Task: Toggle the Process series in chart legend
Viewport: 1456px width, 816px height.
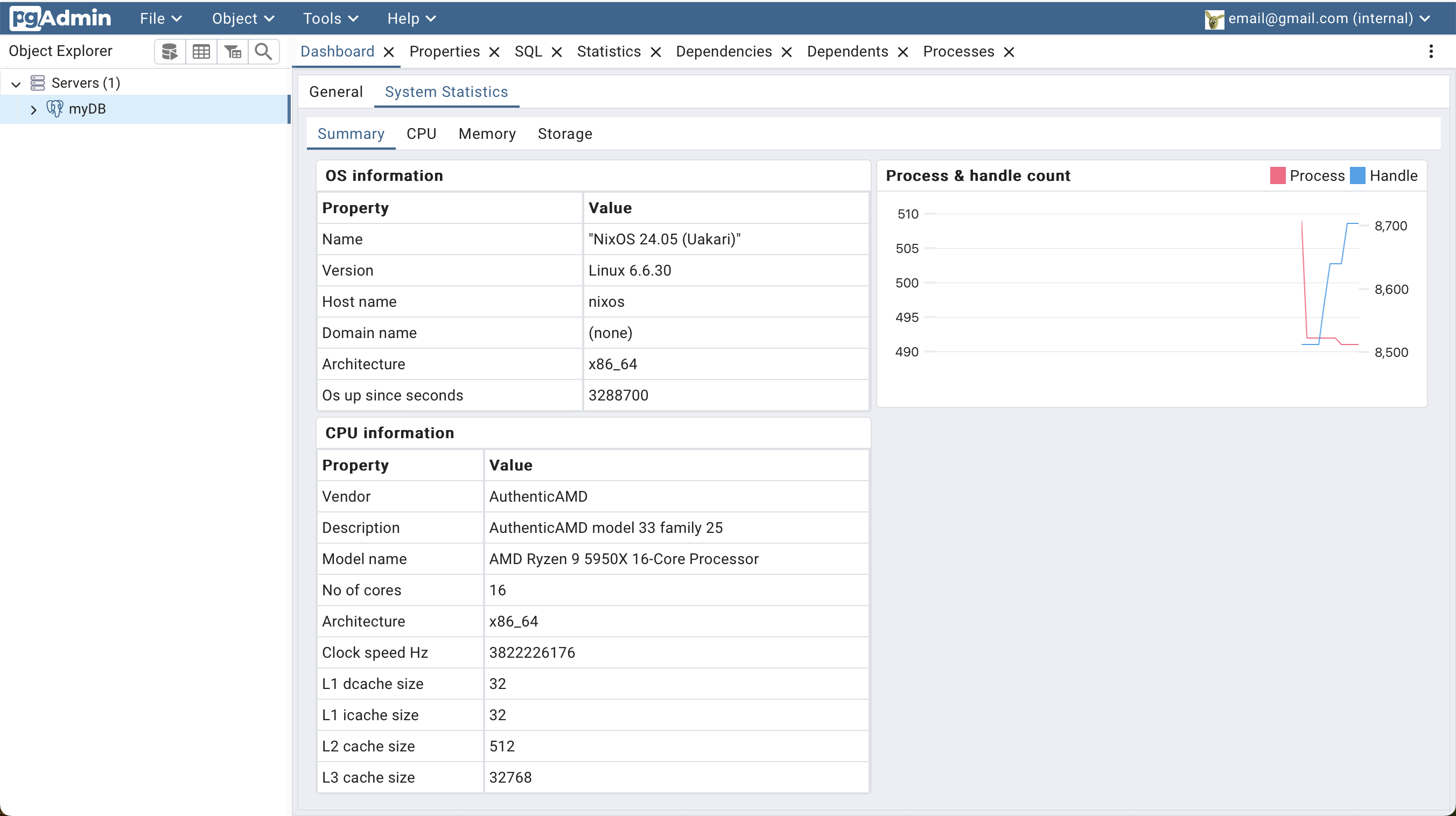Action: click(x=1307, y=176)
